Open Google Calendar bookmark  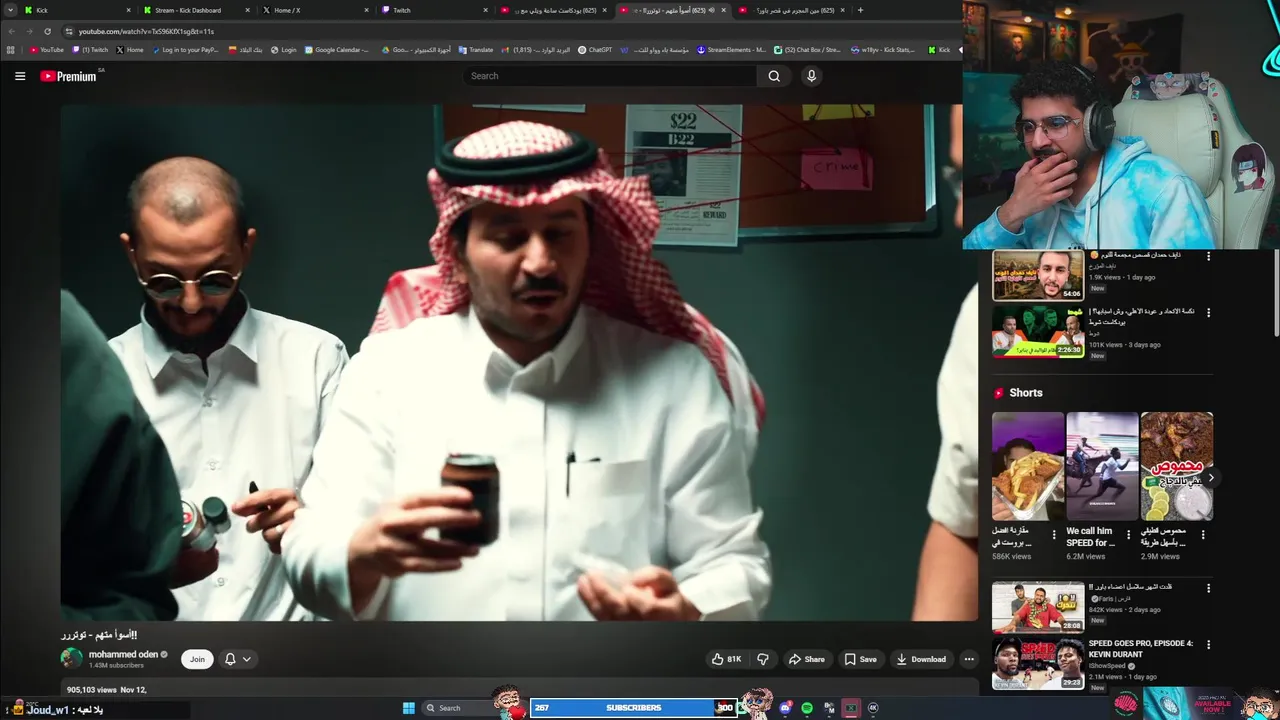coord(337,49)
